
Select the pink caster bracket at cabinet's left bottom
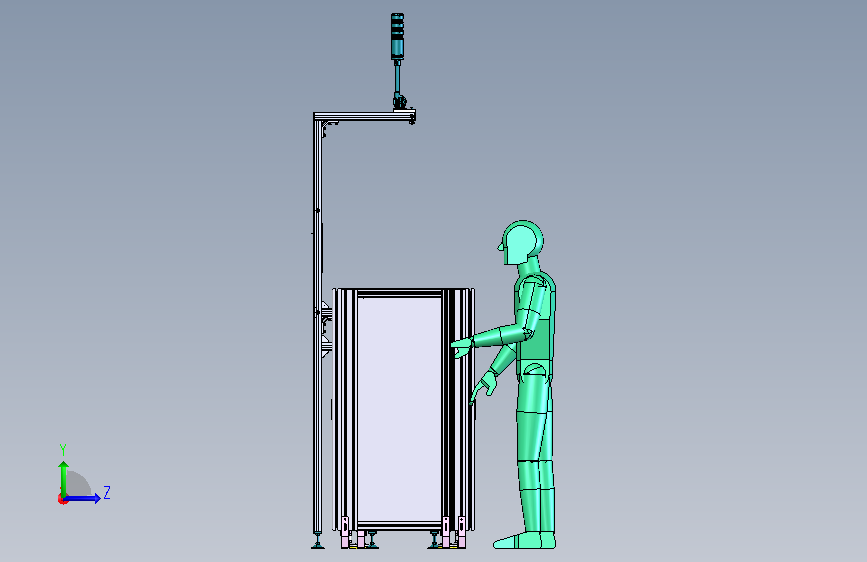point(345,532)
